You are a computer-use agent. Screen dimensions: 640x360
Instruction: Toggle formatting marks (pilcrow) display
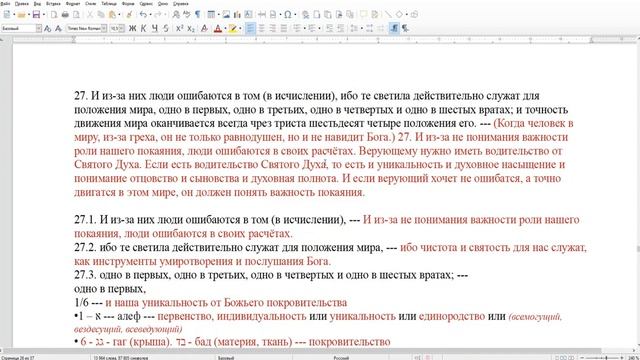(198, 15)
